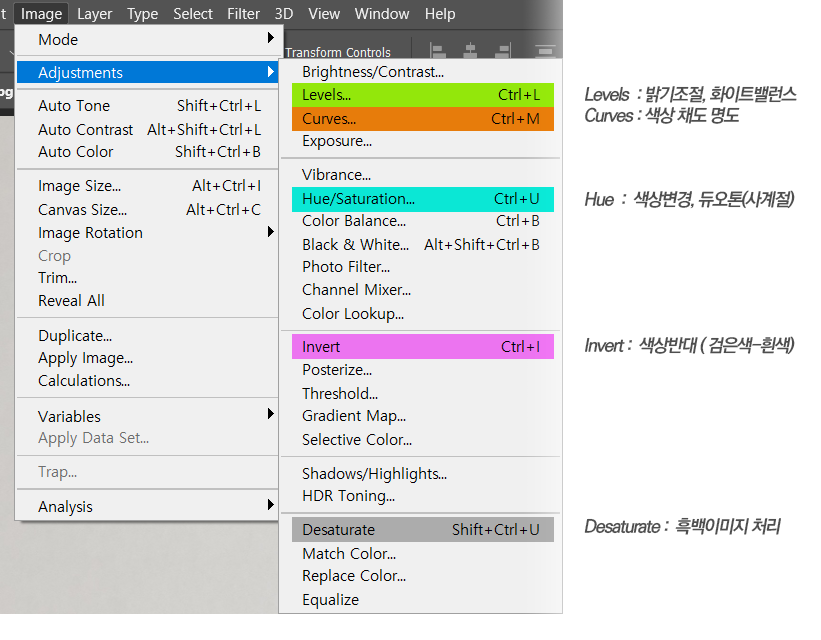Open Brightness/Contrast adjustment
821x640 pixels.
[423, 72]
